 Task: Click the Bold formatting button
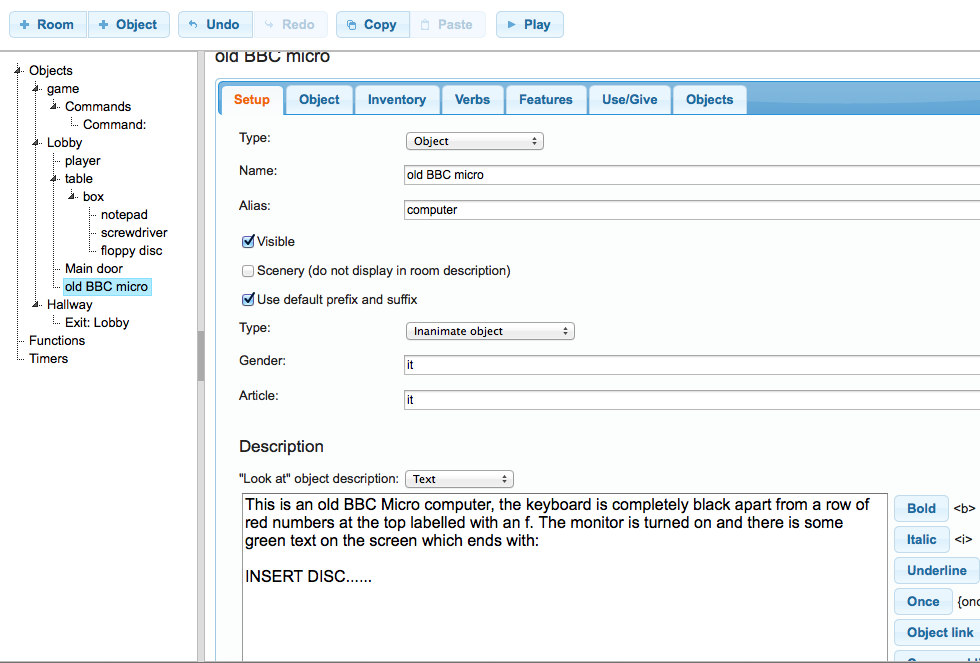(921, 508)
